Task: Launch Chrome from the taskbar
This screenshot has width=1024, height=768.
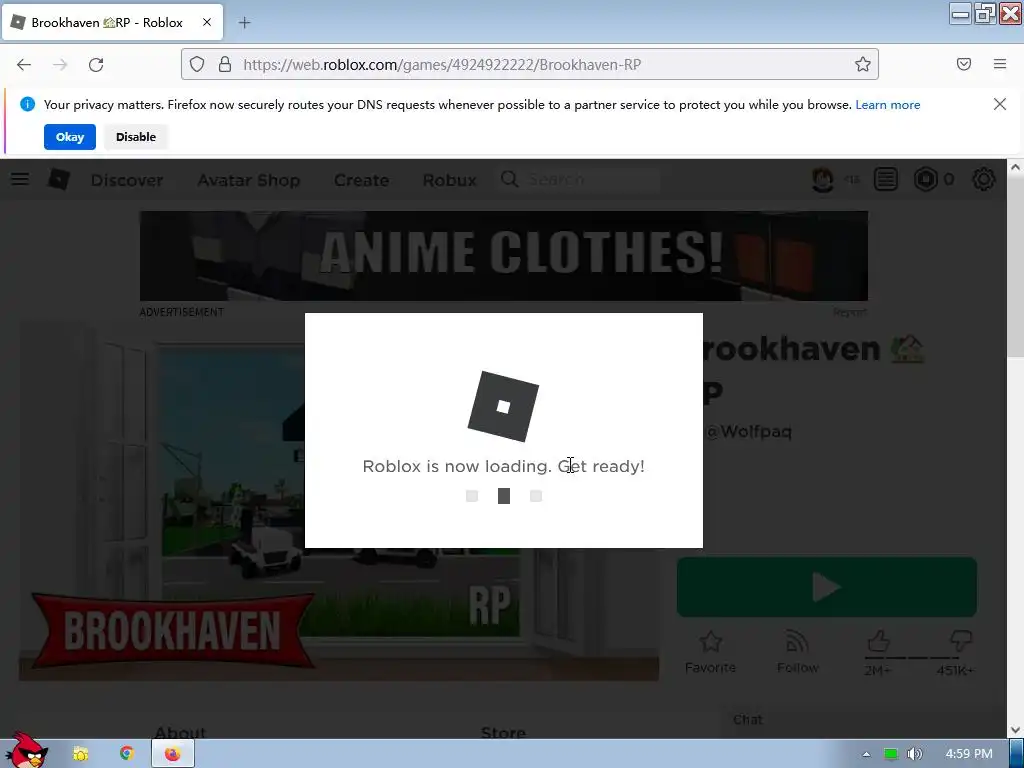Action: 127,754
